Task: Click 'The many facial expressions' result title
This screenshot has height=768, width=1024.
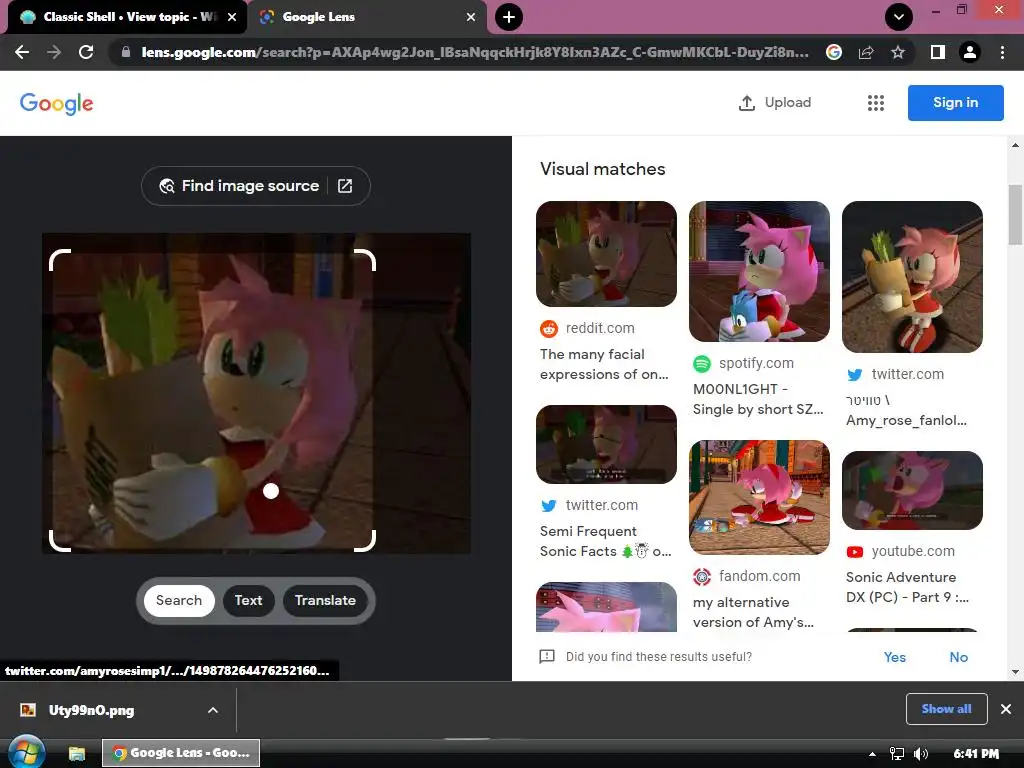Action: [x=604, y=364]
